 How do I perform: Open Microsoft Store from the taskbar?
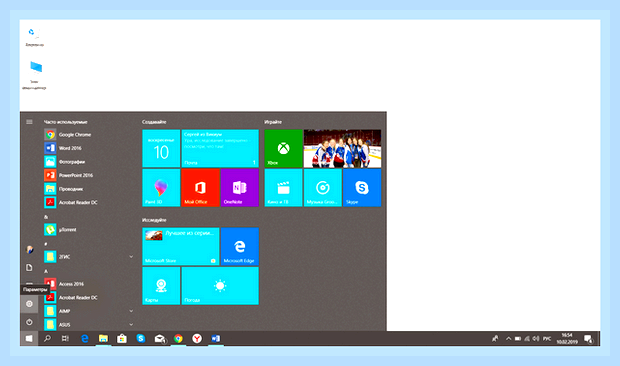point(122,339)
